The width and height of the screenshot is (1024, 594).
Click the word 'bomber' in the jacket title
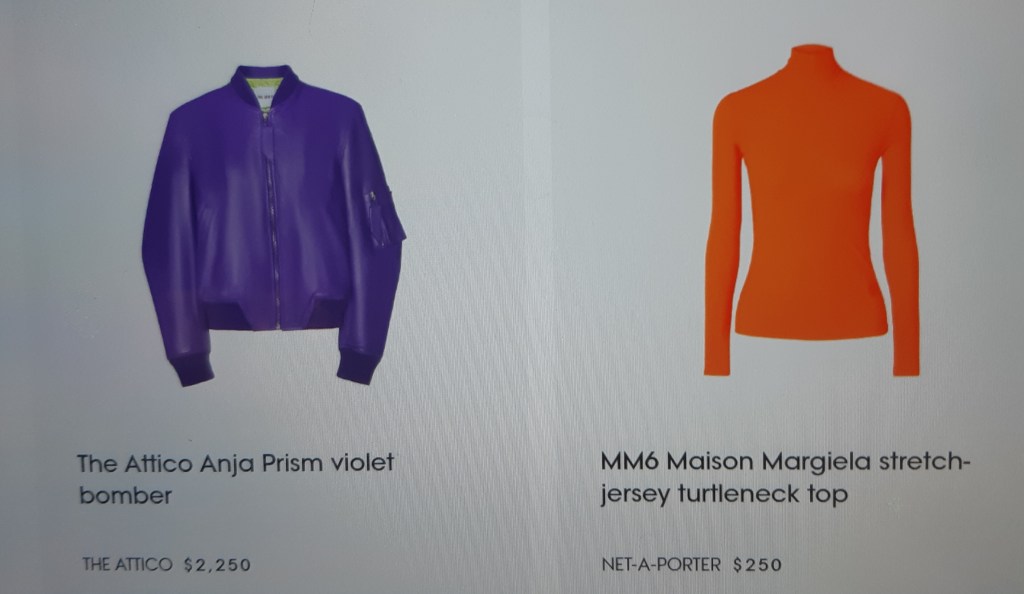tap(125, 495)
